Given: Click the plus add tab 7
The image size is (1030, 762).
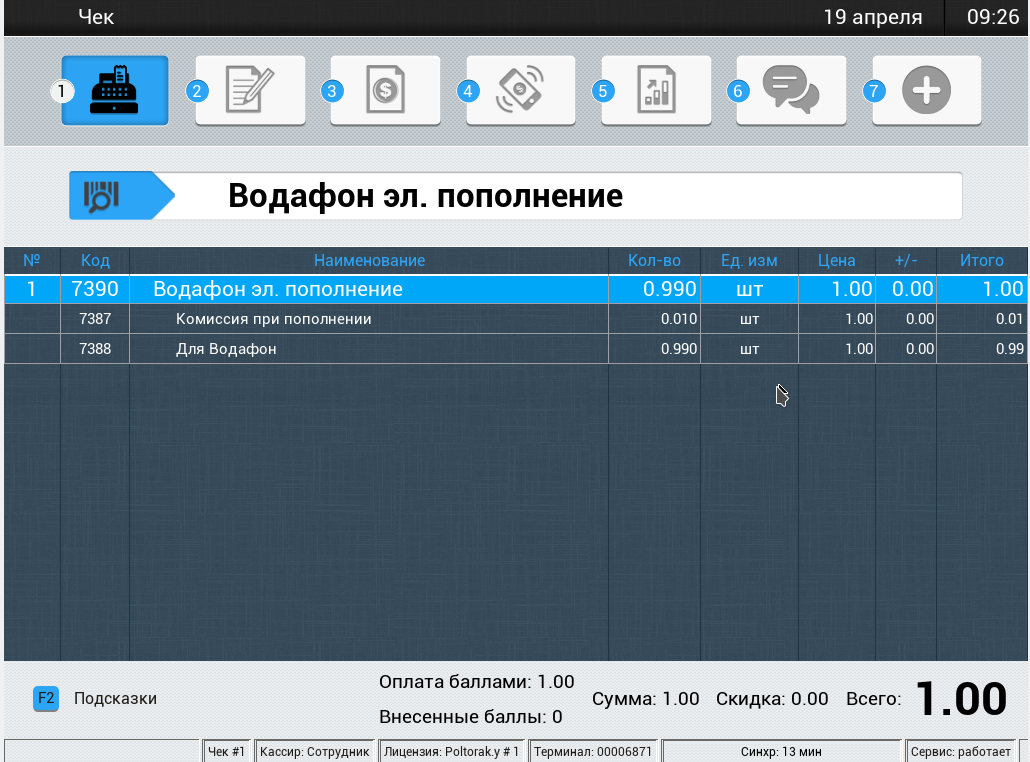Looking at the screenshot, I should tap(927, 90).
